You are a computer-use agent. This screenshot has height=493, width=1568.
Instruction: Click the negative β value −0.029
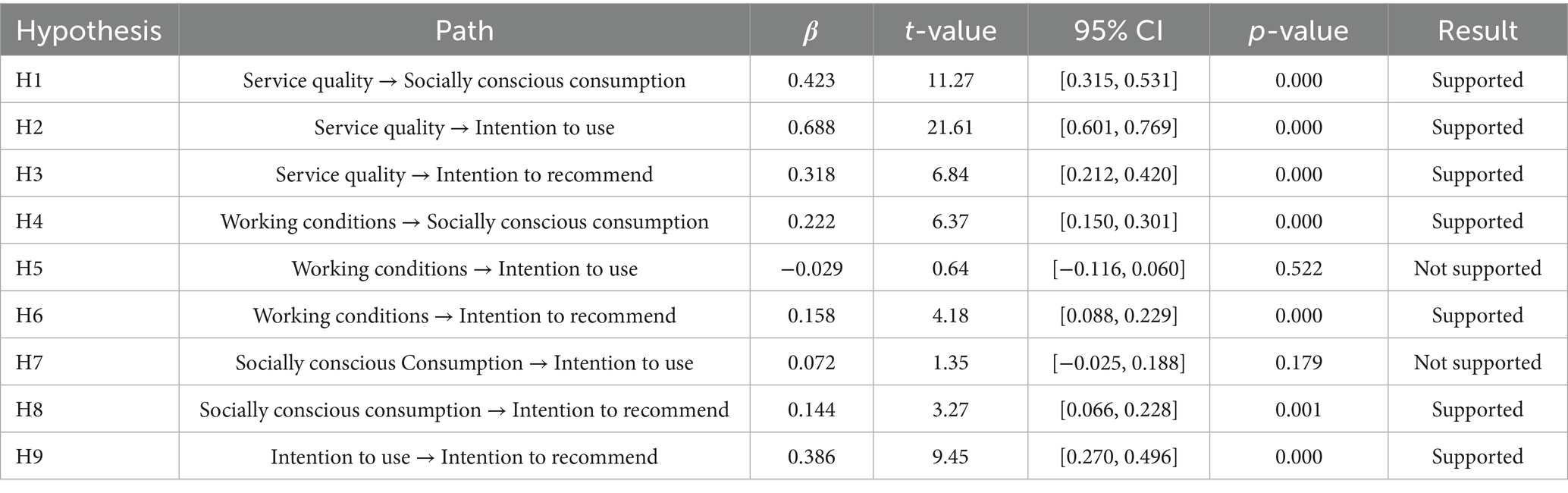coord(811,268)
